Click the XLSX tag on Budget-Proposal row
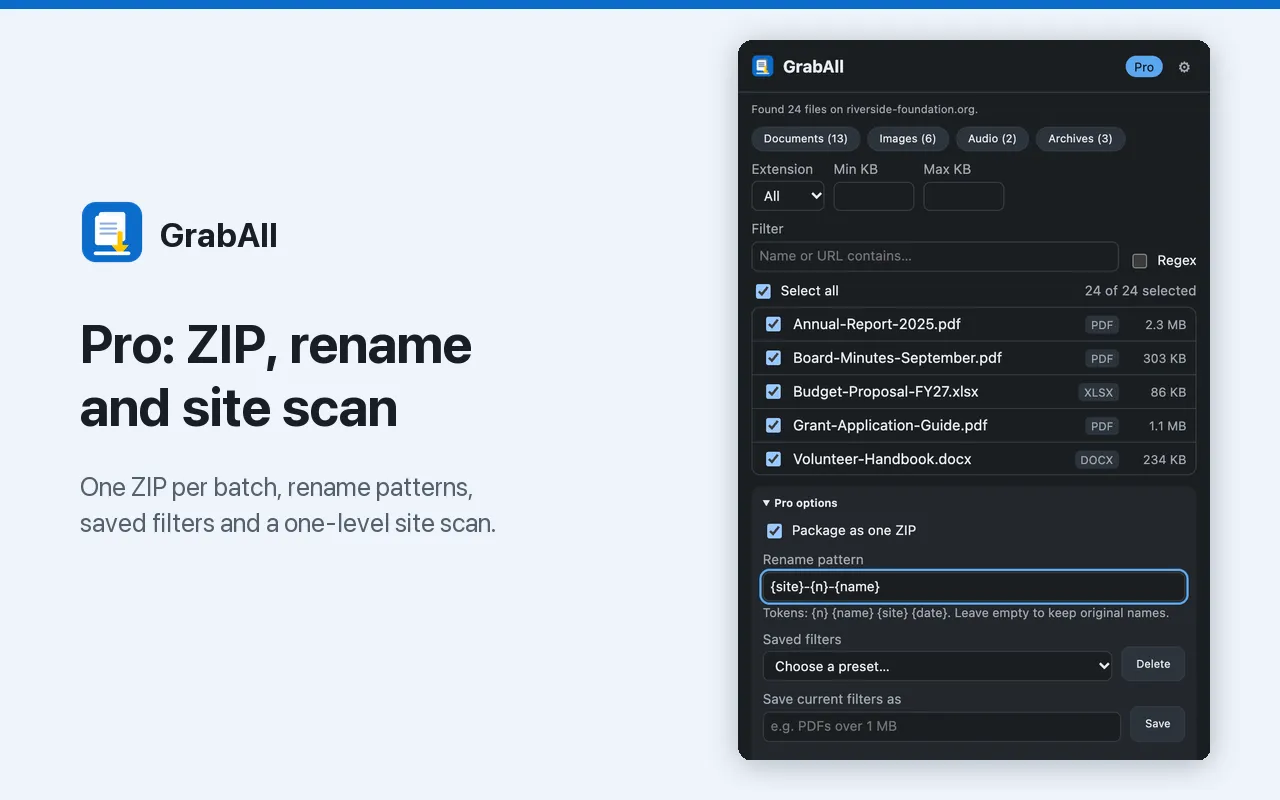Screen dimensions: 1280x800 (1098, 393)
